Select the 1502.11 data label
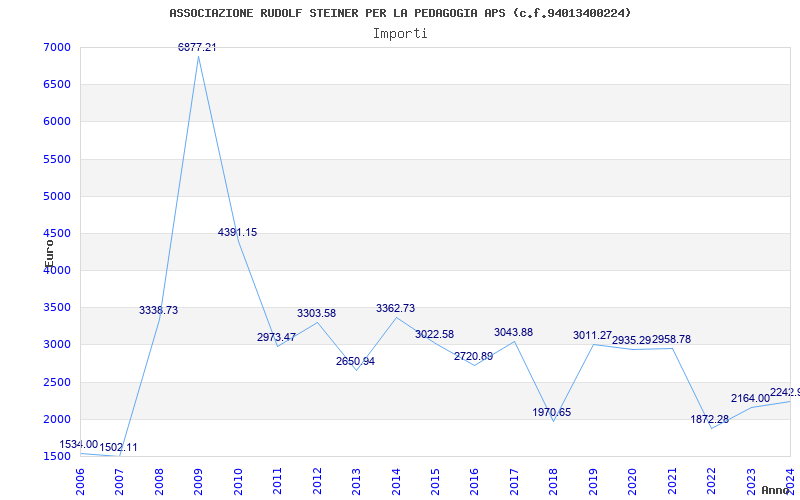Image resolution: width=800 pixels, height=500 pixels. (118, 447)
